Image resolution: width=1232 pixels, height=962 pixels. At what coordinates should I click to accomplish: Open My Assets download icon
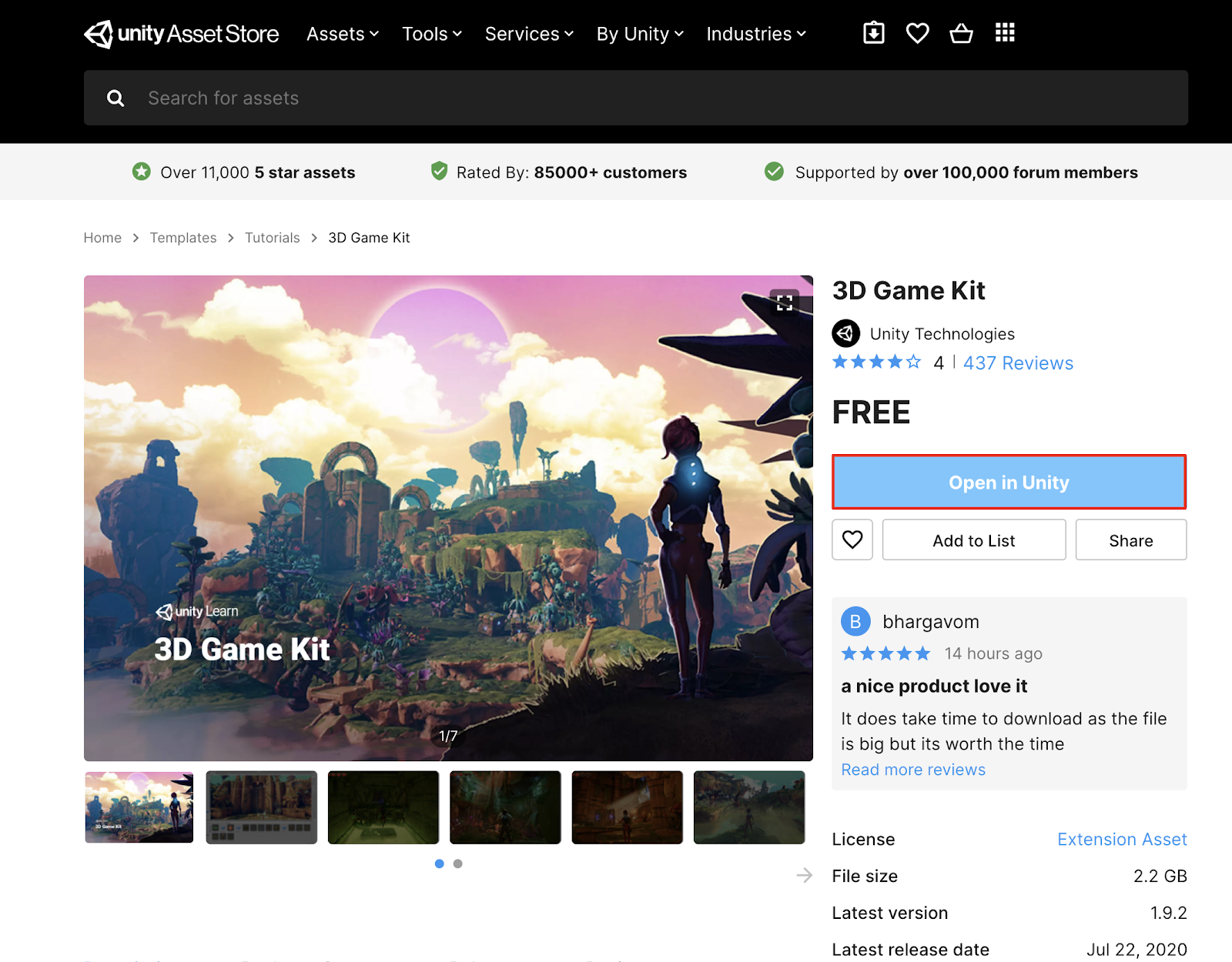873,33
